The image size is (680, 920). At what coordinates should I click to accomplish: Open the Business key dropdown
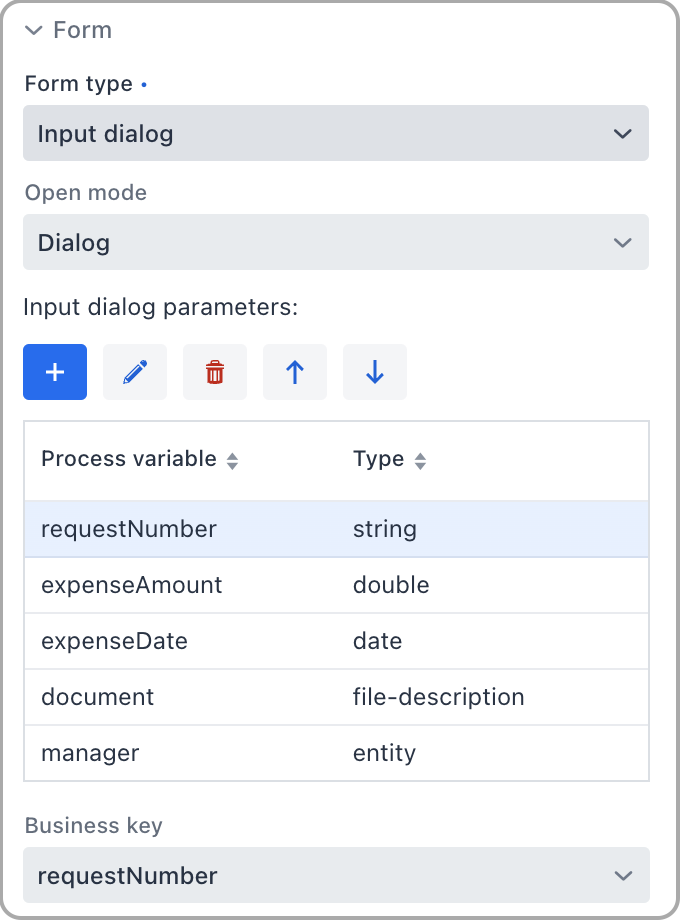[336, 876]
